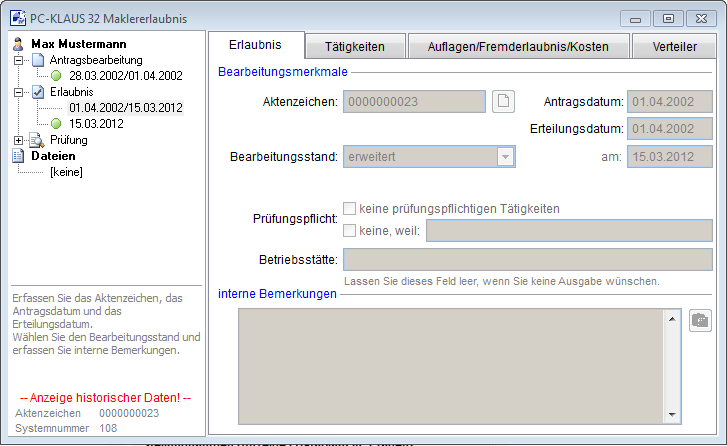Open the Bearbeitungsstand dropdown

pyautogui.click(x=506, y=157)
